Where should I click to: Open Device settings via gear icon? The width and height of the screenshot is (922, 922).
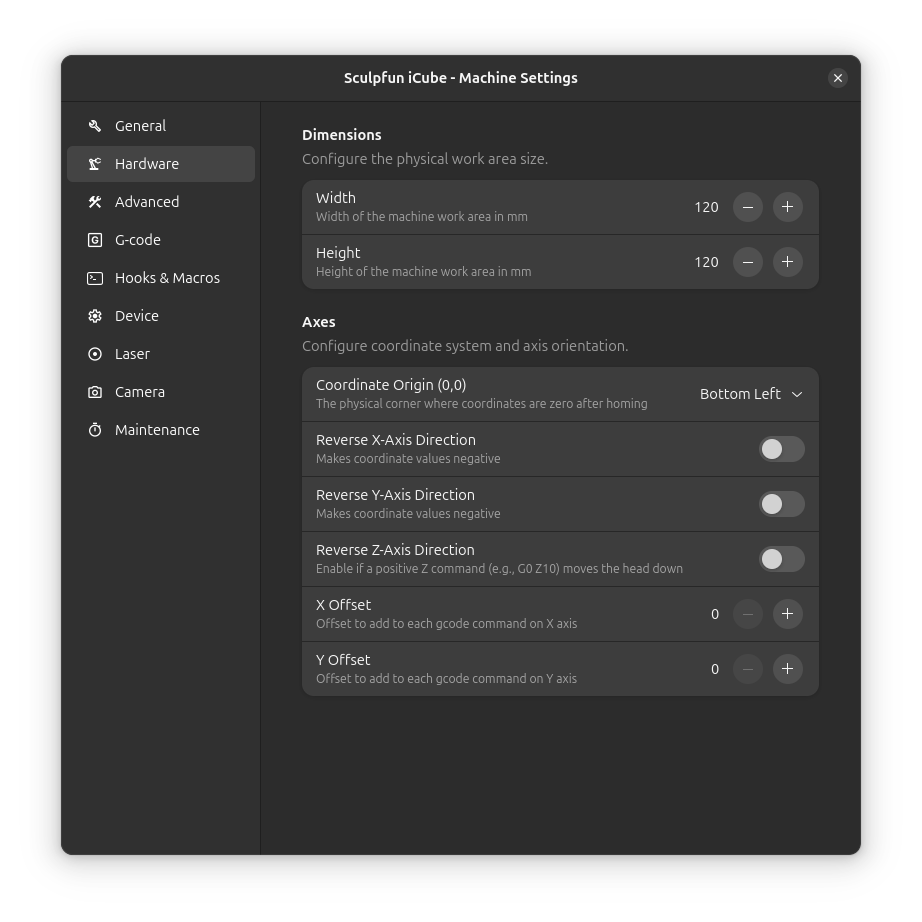point(94,316)
